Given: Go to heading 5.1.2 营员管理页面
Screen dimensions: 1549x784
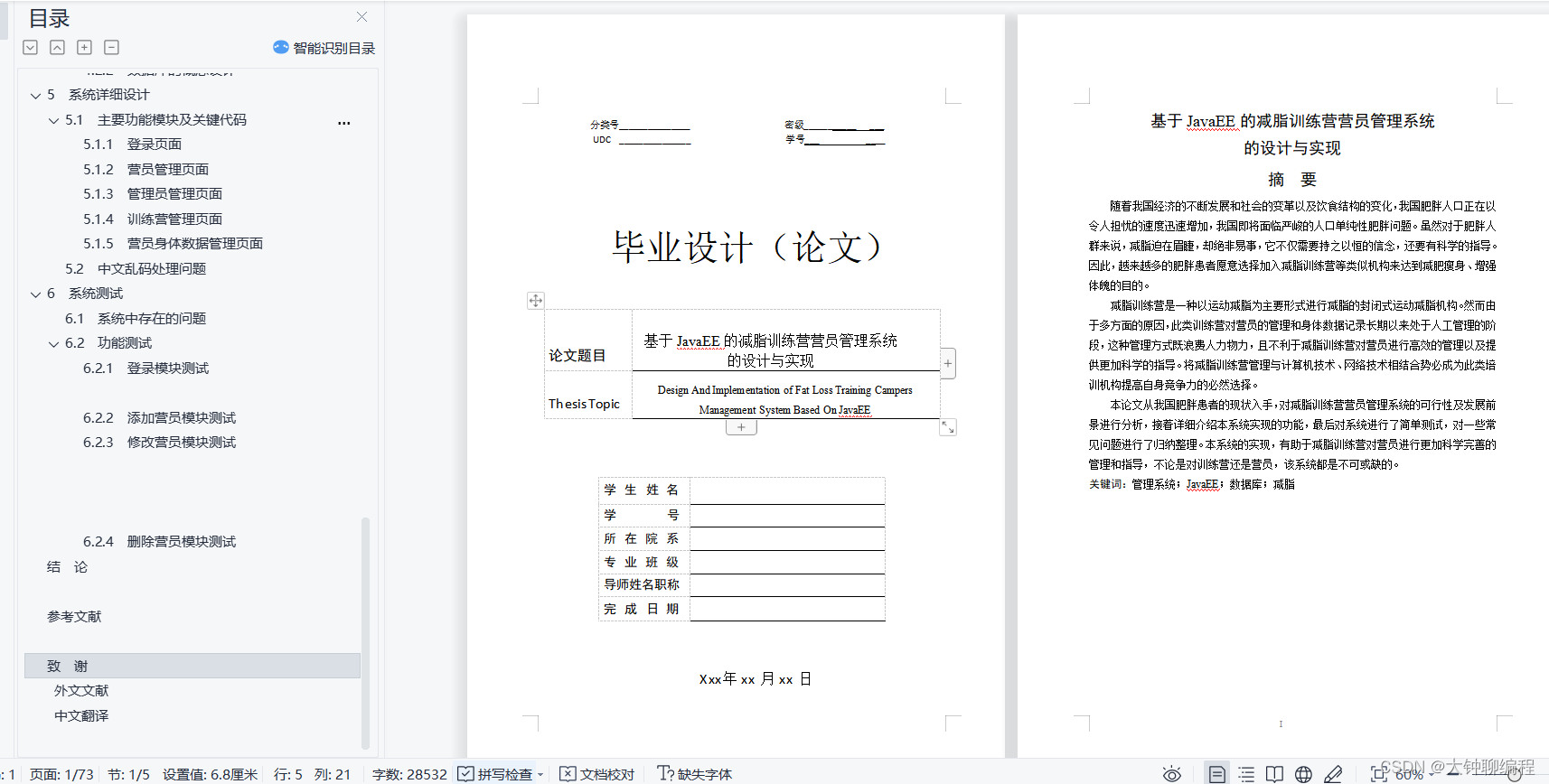Looking at the screenshot, I should [146, 170].
